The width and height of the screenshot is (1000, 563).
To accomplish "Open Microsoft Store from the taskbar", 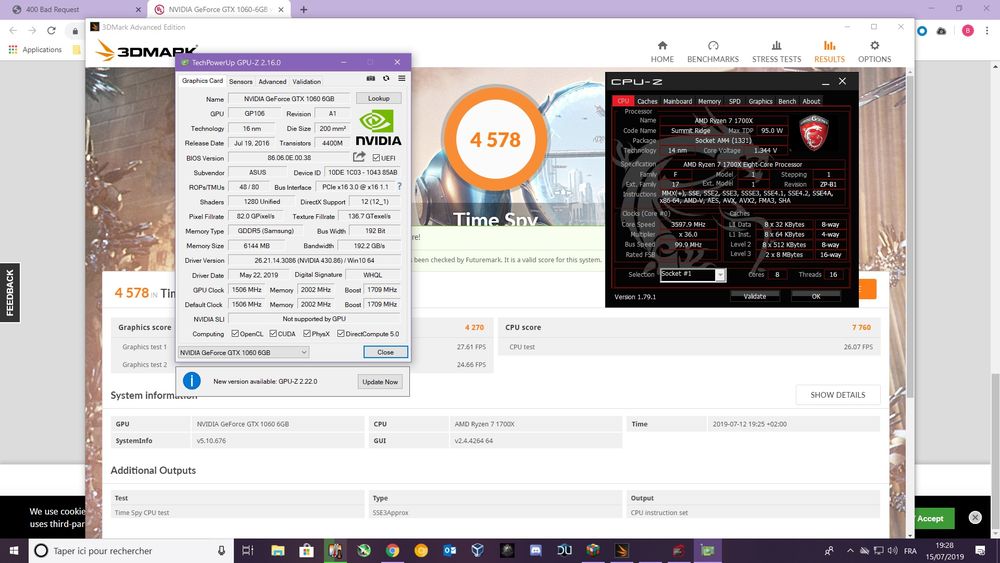I will pyautogui.click(x=307, y=550).
